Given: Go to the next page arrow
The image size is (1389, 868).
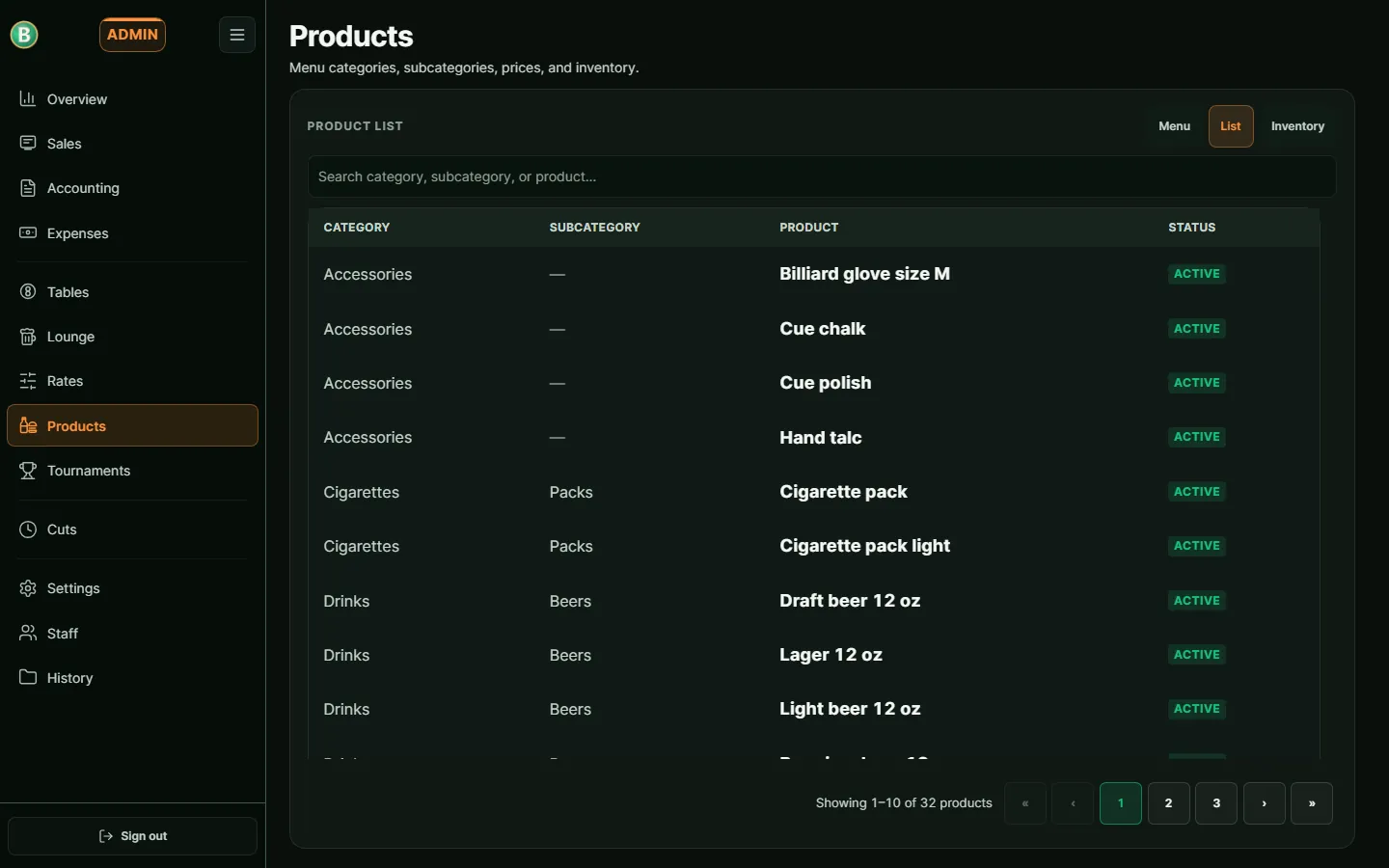Looking at the screenshot, I should click(x=1264, y=803).
